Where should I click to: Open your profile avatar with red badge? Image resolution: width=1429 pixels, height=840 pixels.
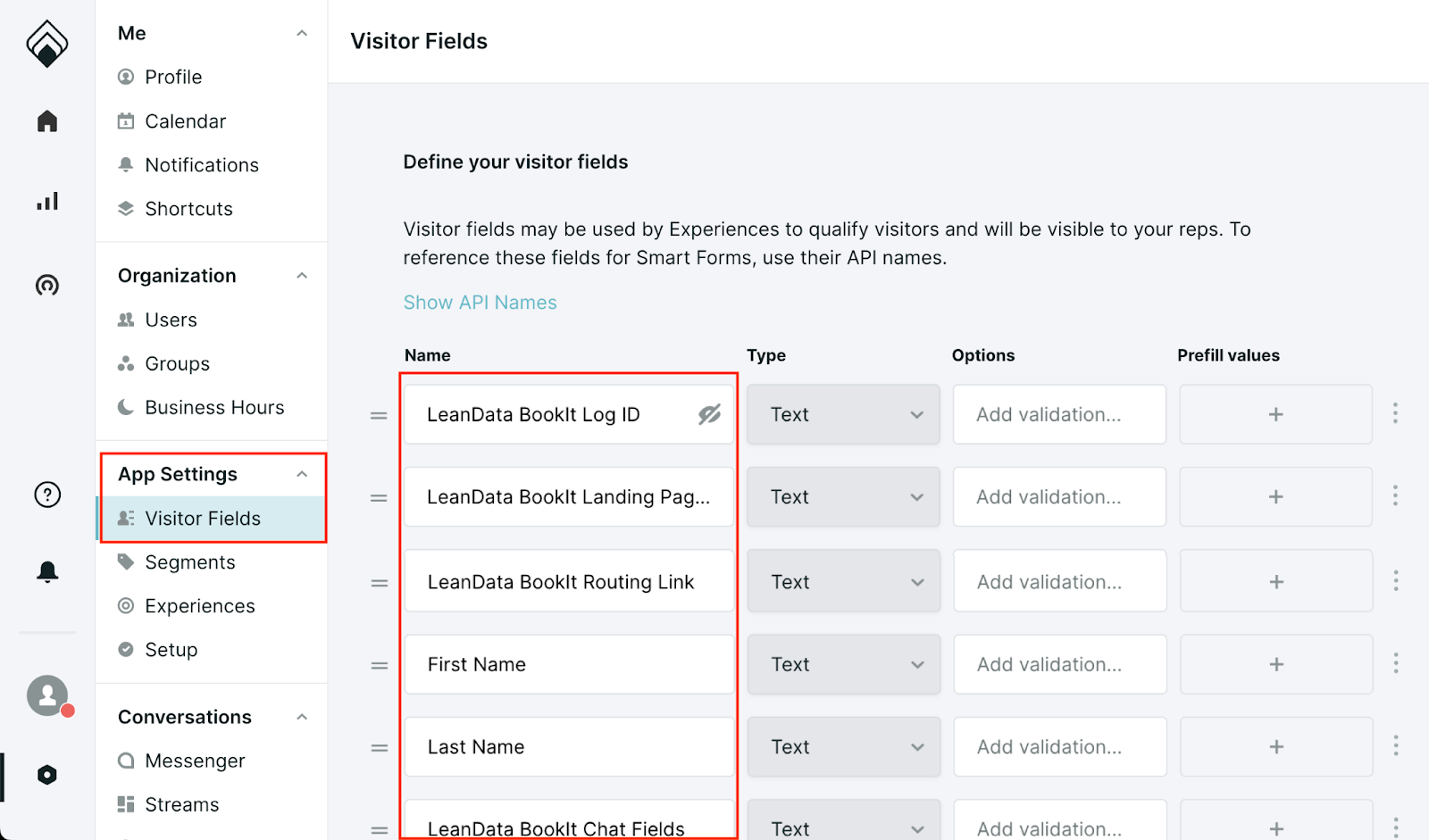46,696
